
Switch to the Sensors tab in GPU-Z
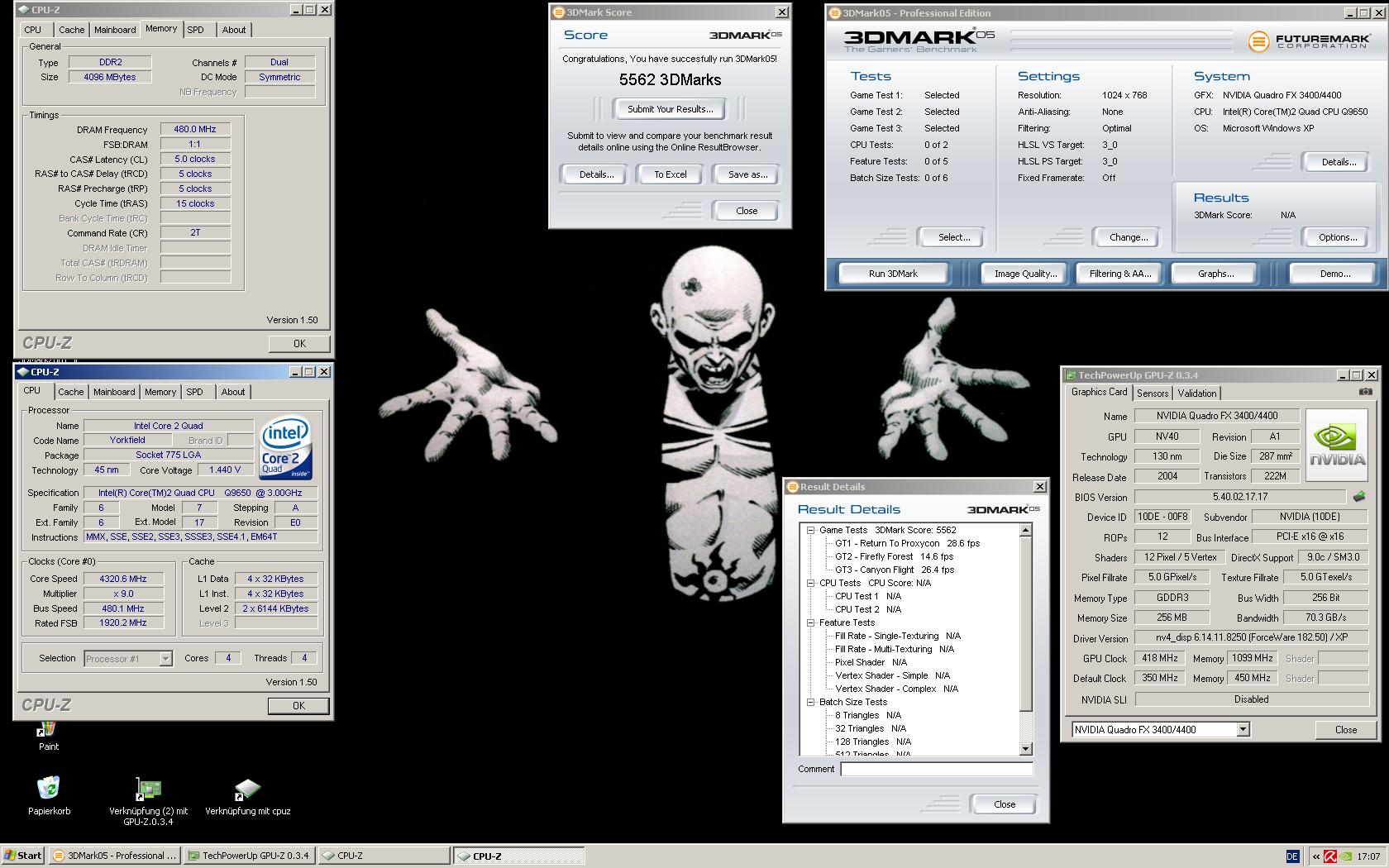1153,393
